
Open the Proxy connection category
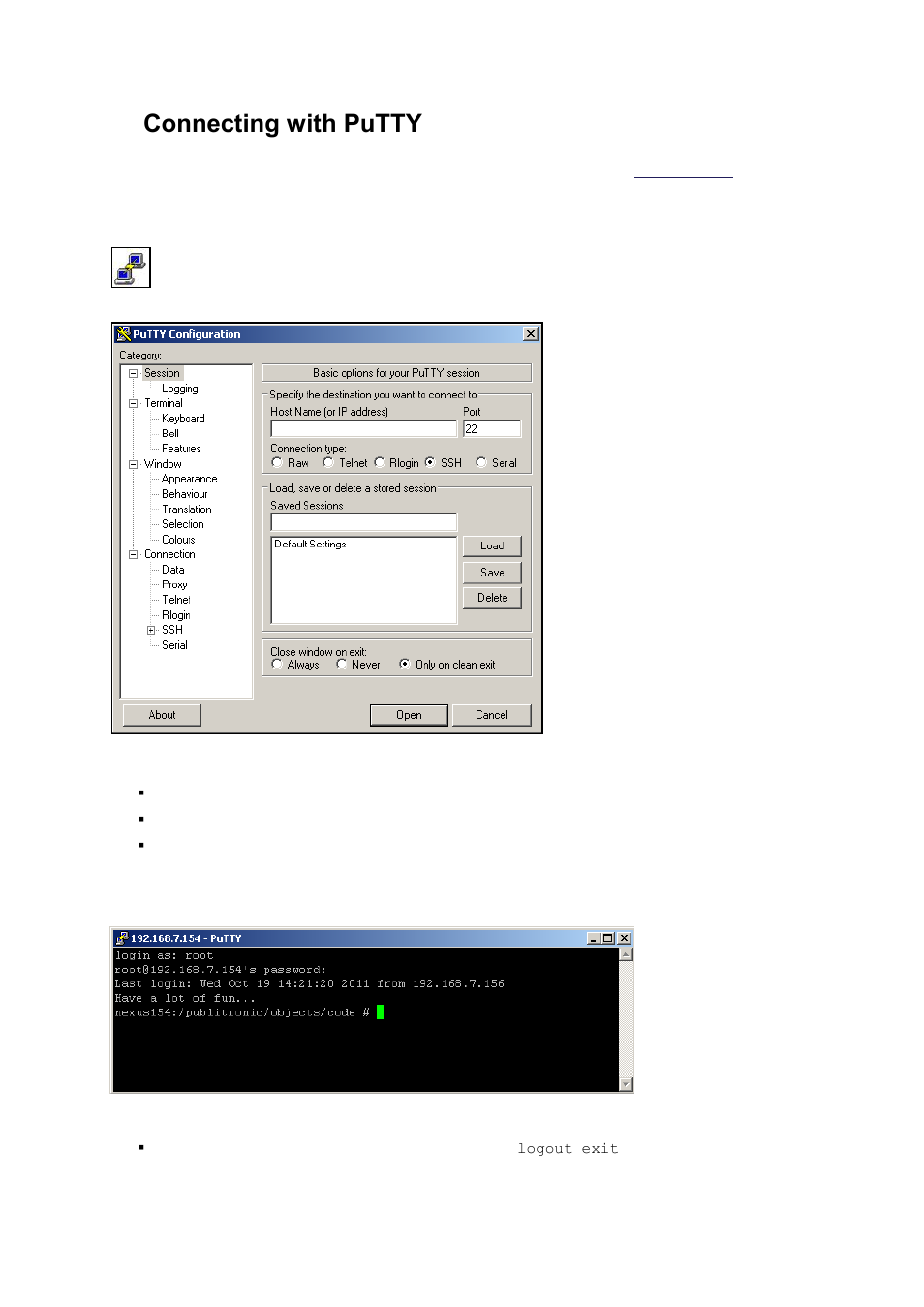click(x=174, y=584)
